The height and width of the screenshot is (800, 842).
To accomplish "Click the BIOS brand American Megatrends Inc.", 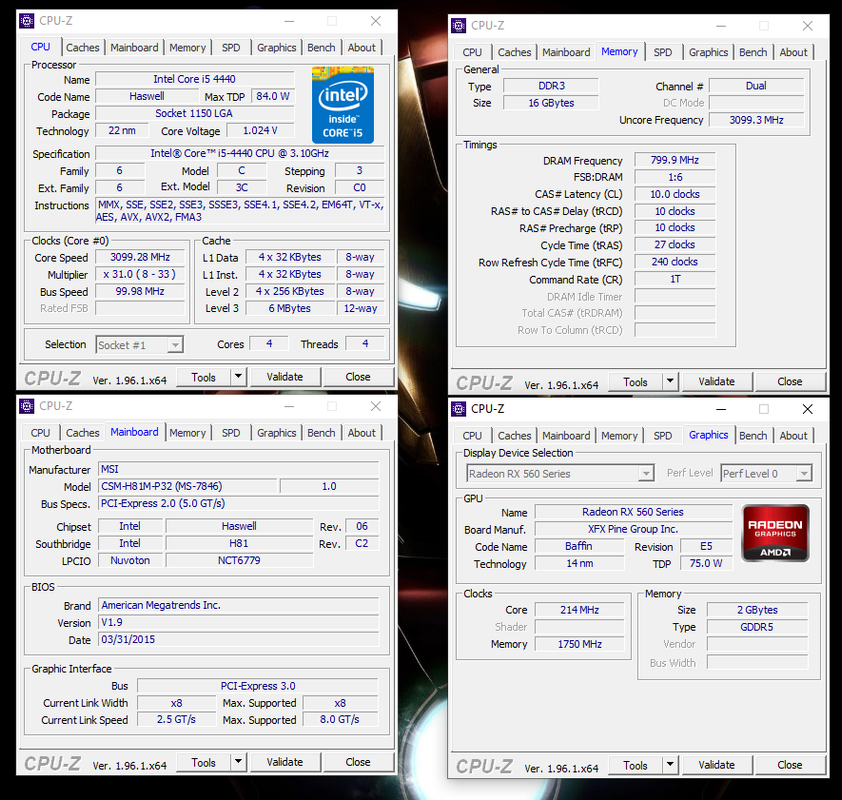I will 238,605.
